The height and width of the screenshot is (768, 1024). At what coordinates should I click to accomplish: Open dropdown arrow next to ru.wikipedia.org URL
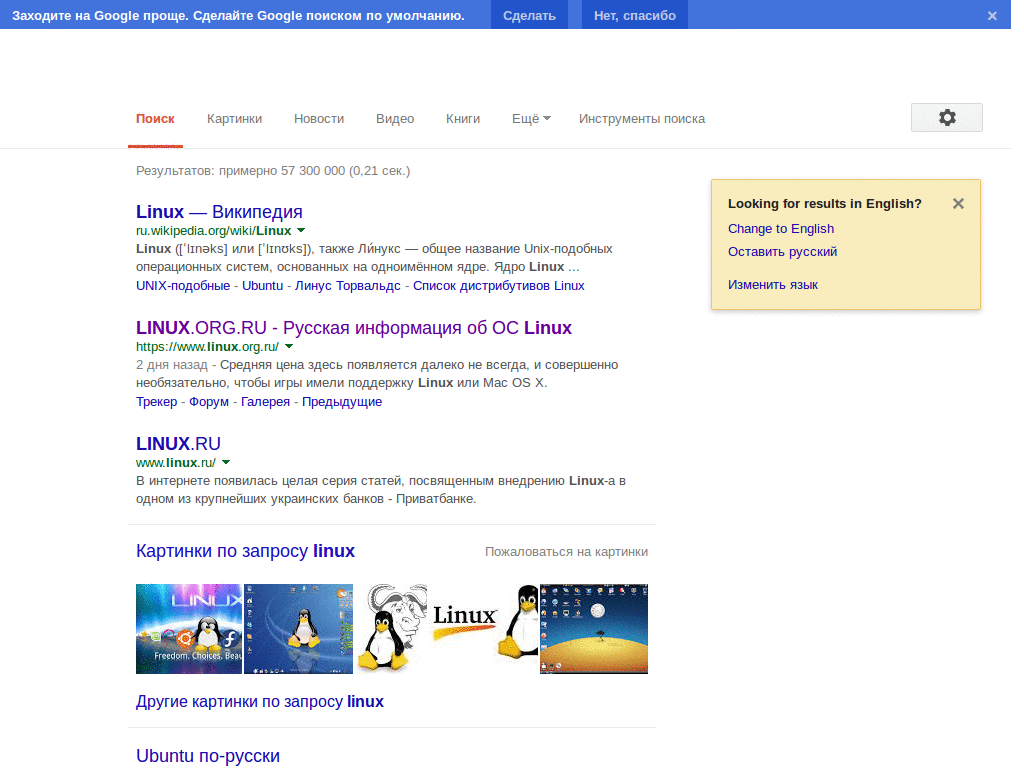pos(301,231)
